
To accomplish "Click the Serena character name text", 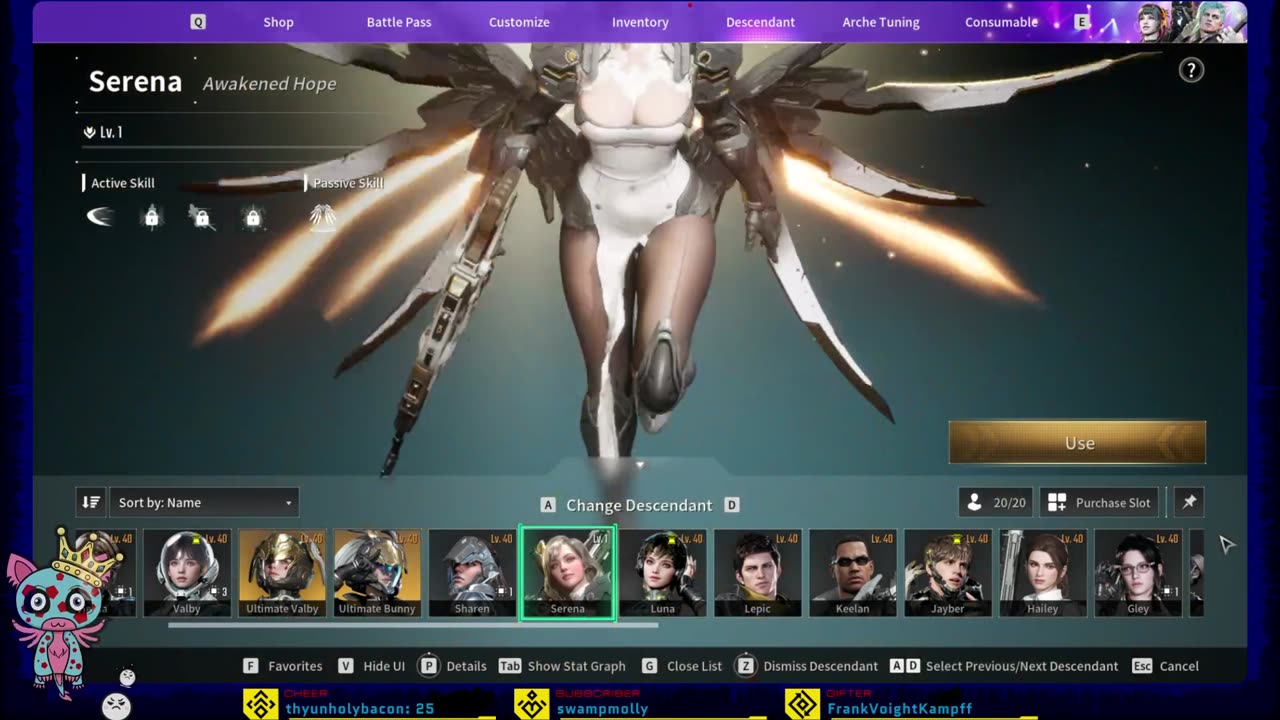I will pos(135,82).
